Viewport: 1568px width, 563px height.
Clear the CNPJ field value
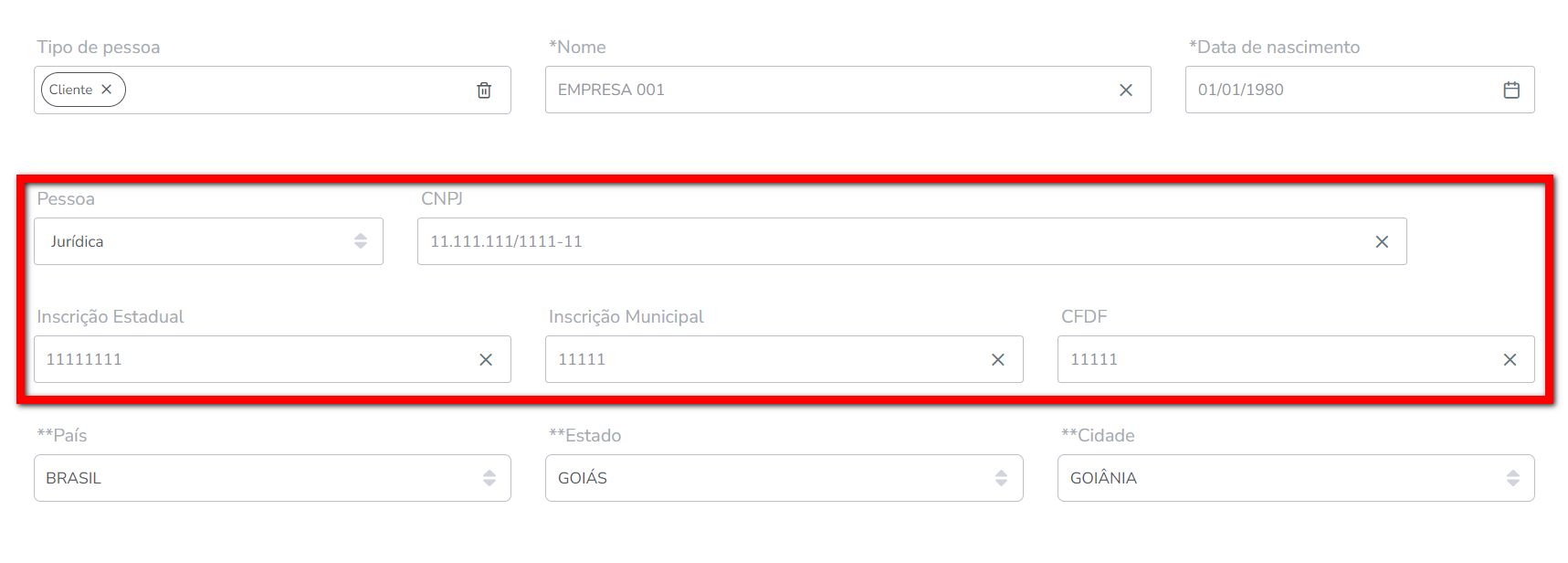point(1382,241)
